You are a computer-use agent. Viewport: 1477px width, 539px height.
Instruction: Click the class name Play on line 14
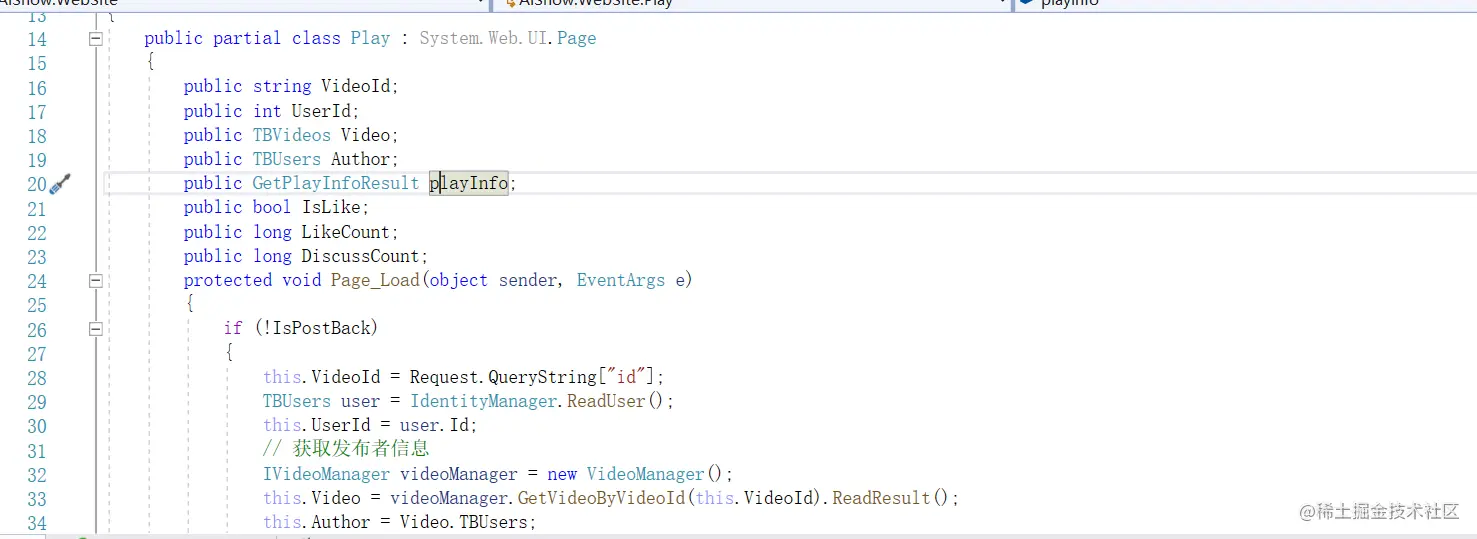pyautogui.click(x=370, y=38)
